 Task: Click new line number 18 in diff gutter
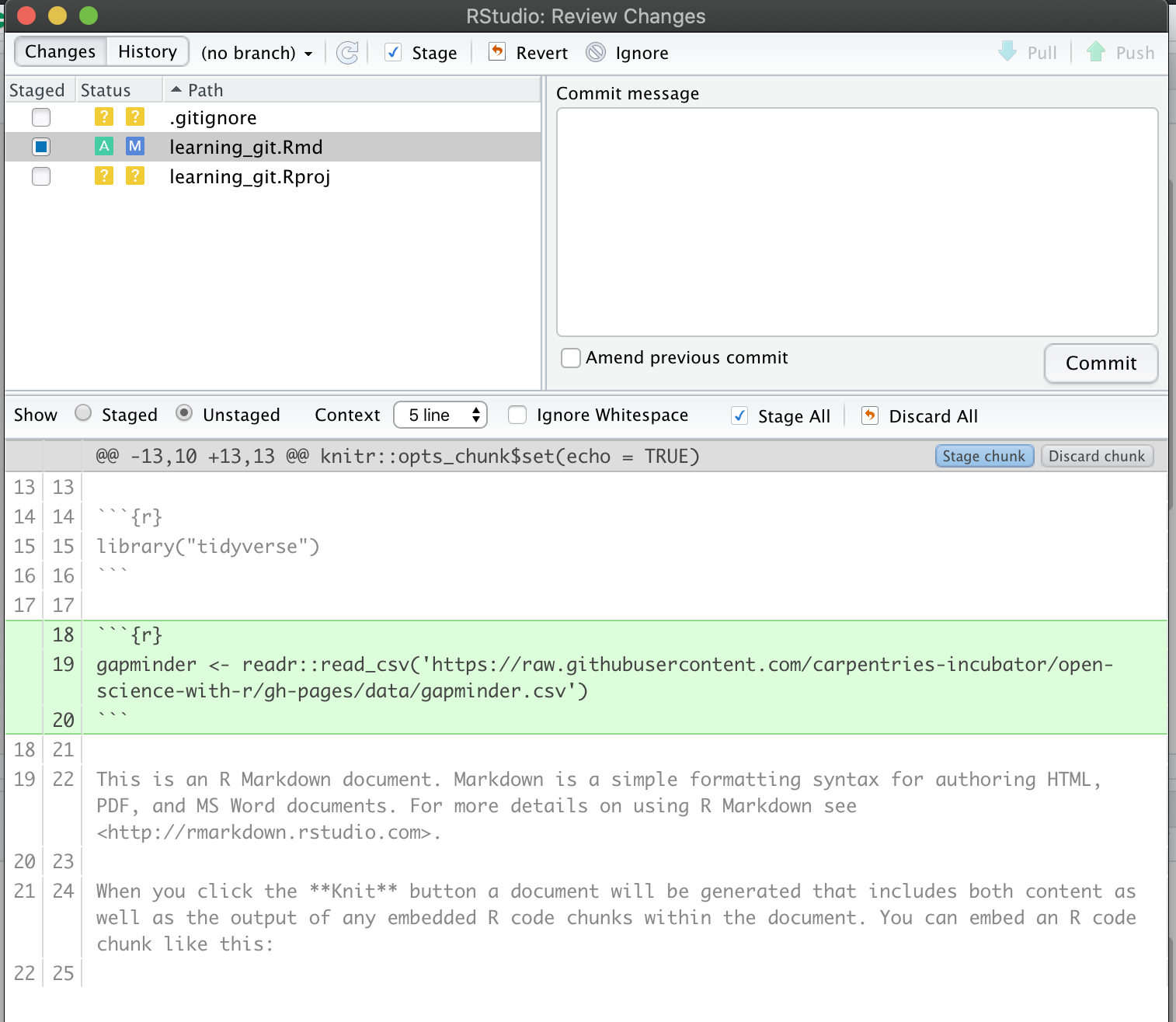(63, 634)
